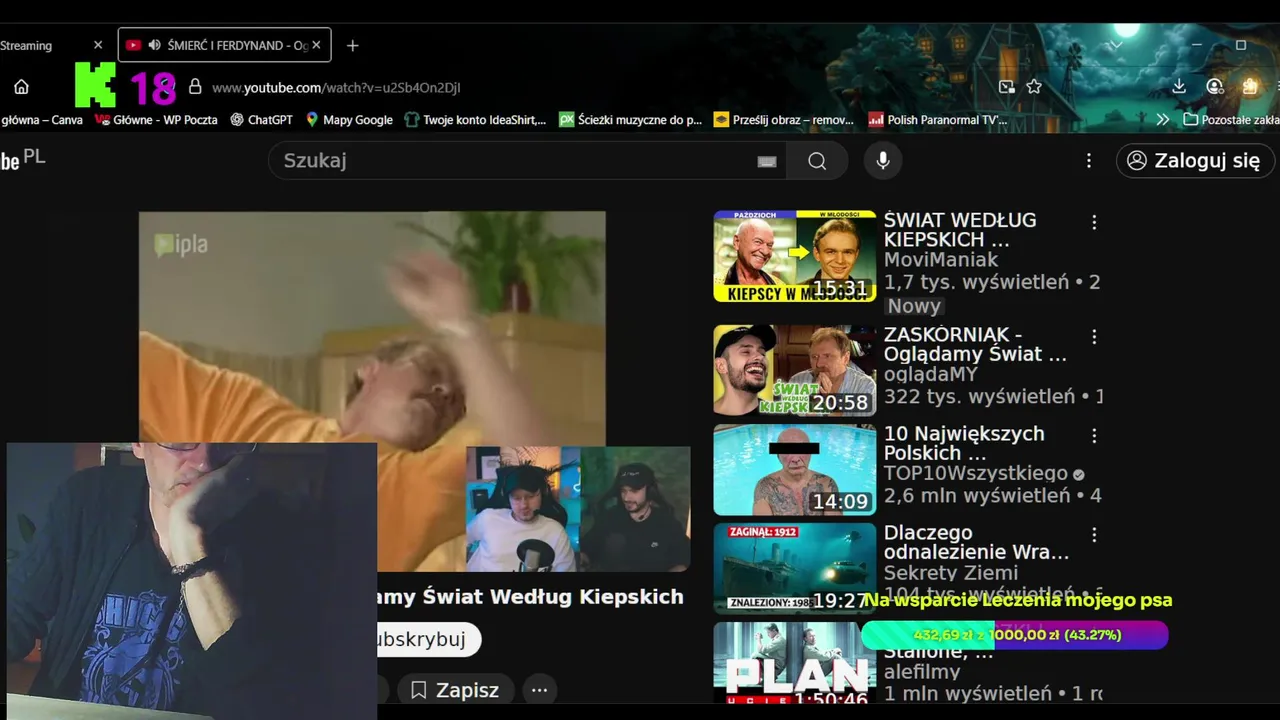Open YouTube settings three-dot menu
Screen dimensions: 1280x720
pyautogui.click(x=1089, y=161)
